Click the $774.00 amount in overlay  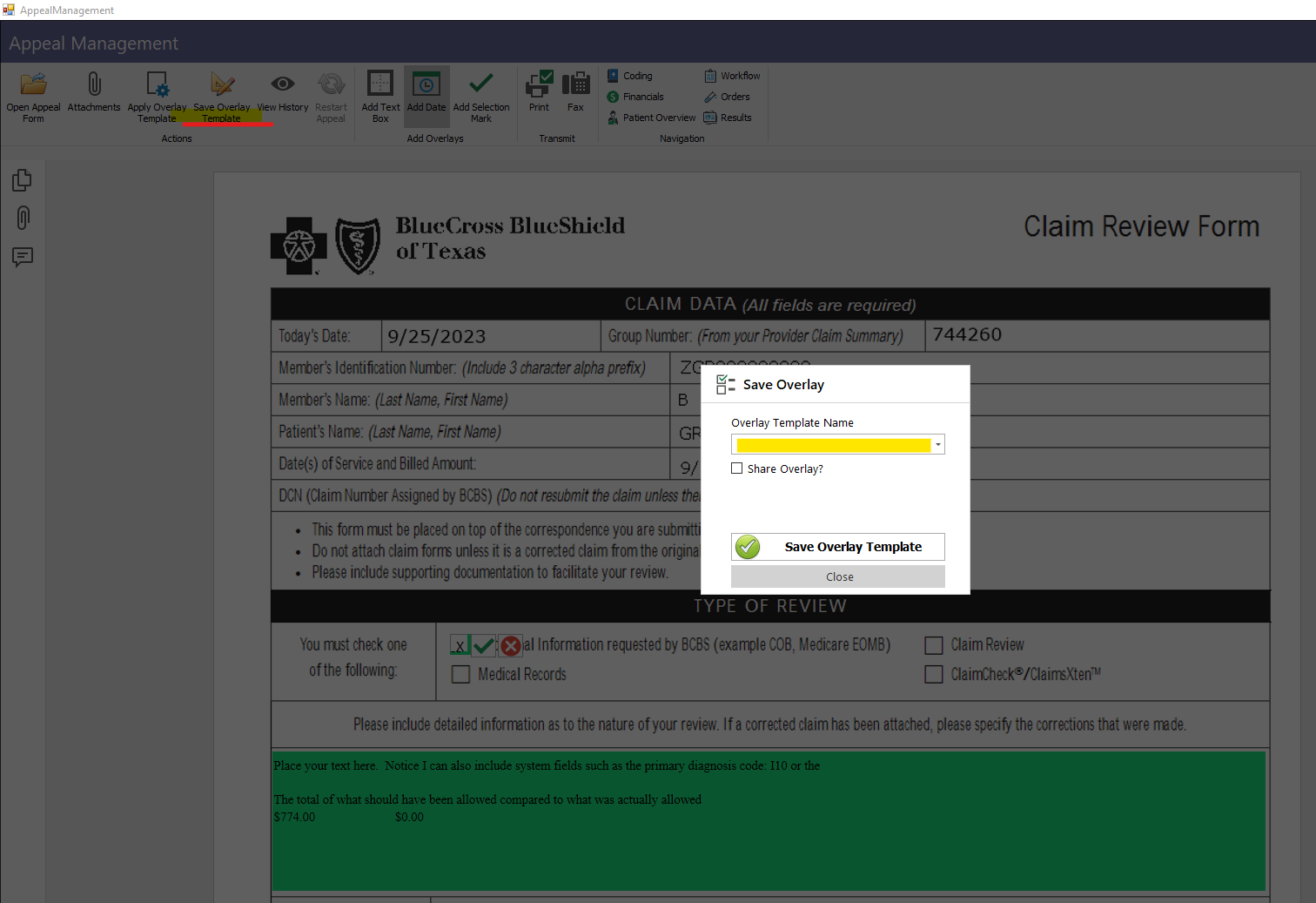click(294, 817)
